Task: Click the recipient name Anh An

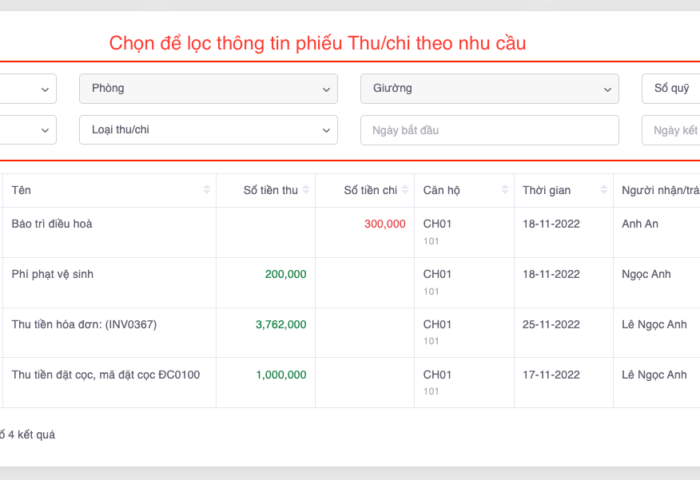Action: (640, 224)
